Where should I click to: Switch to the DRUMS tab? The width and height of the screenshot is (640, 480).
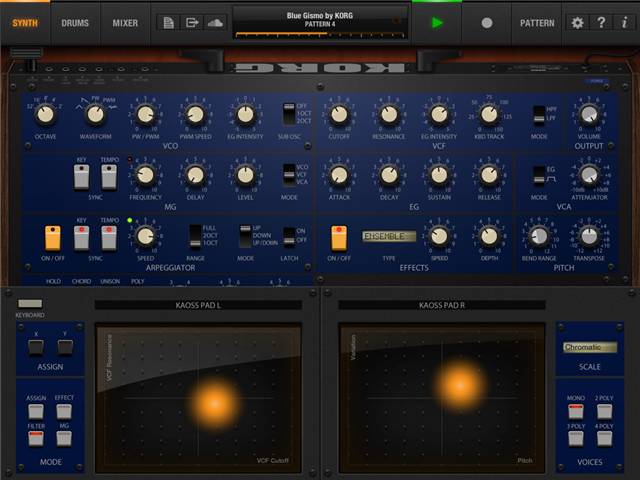coord(75,23)
